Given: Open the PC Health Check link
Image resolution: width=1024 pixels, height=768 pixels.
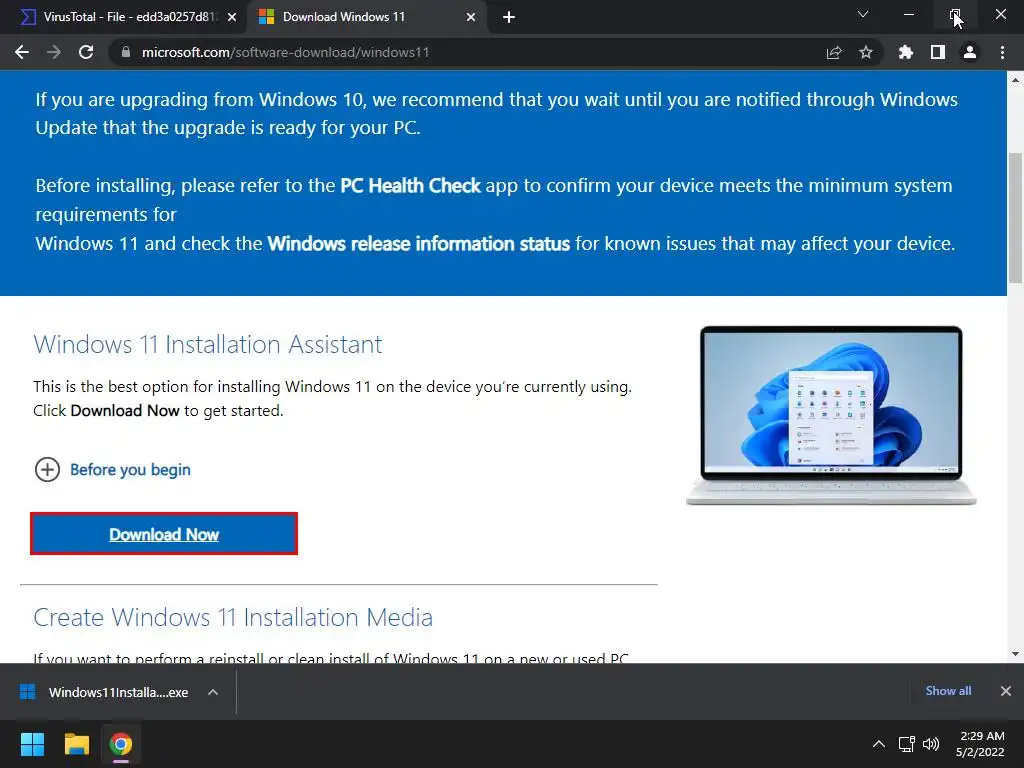Looking at the screenshot, I should pos(410,185).
